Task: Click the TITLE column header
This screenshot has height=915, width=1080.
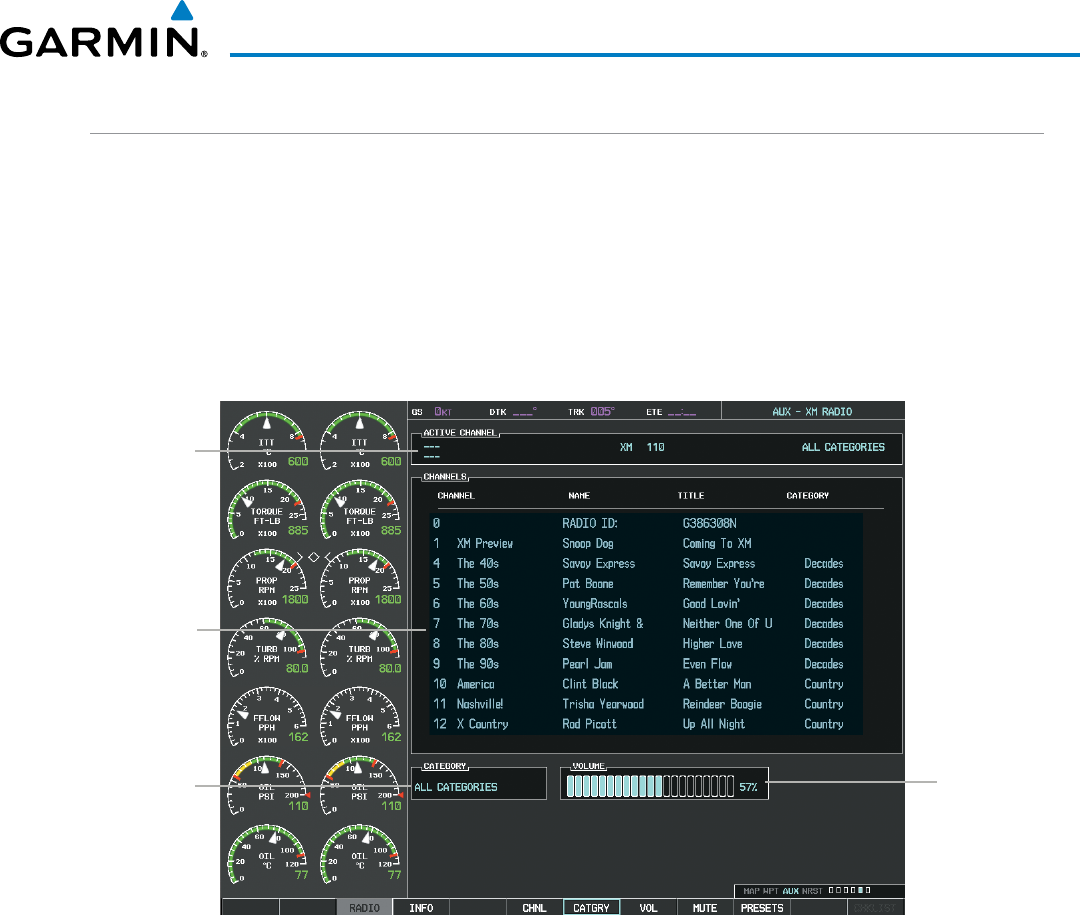Action: point(690,495)
